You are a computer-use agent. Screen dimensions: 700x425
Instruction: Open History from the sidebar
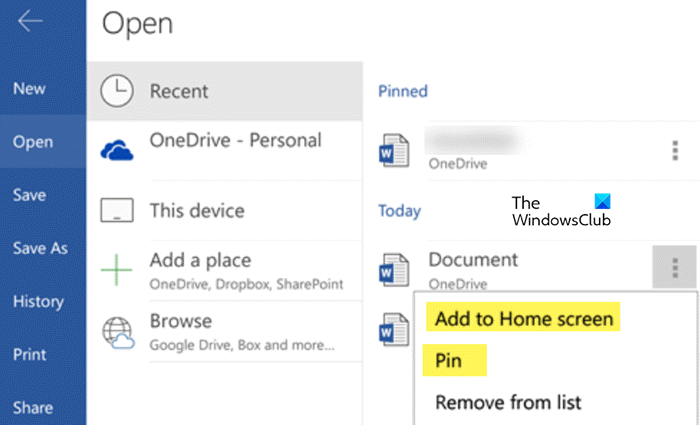[39, 301]
